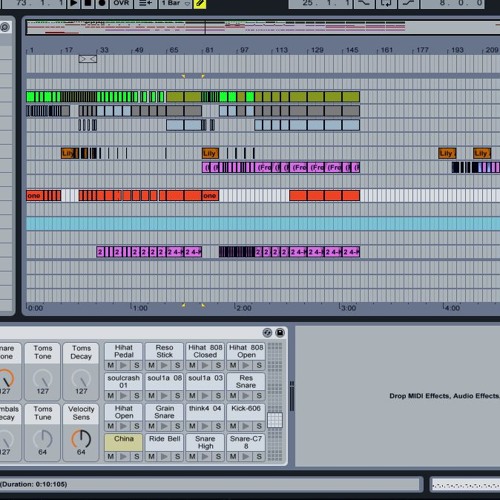Select the Kick-606 drum pad
The width and height of the screenshot is (500, 500).
(x=246, y=412)
